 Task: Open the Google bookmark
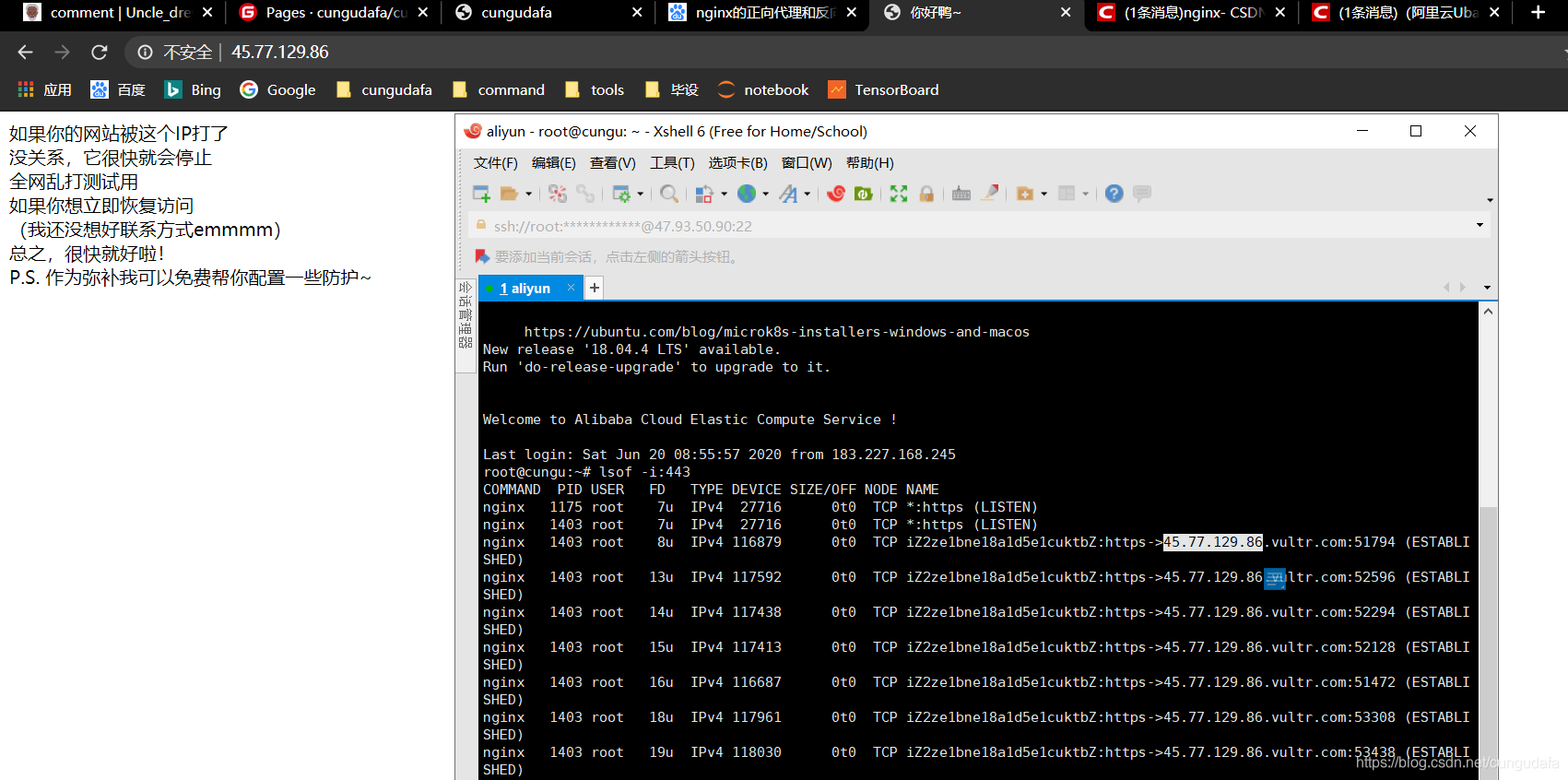277,89
